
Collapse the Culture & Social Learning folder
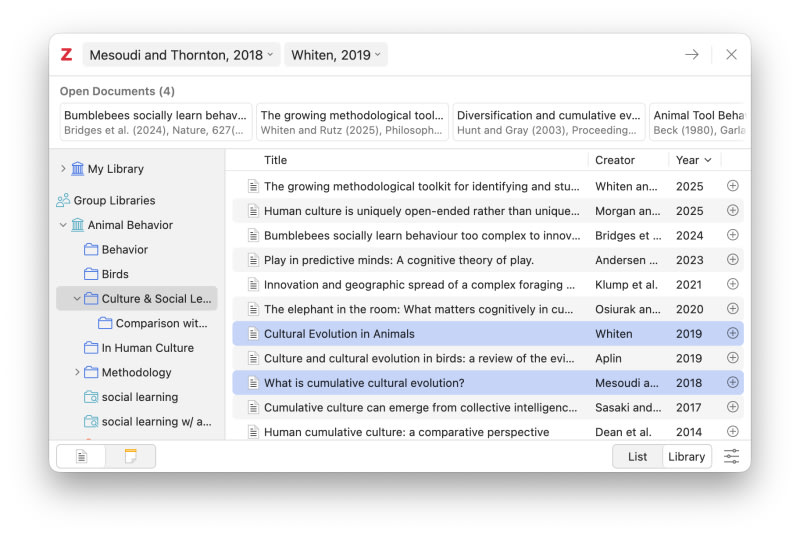[x=77, y=298]
